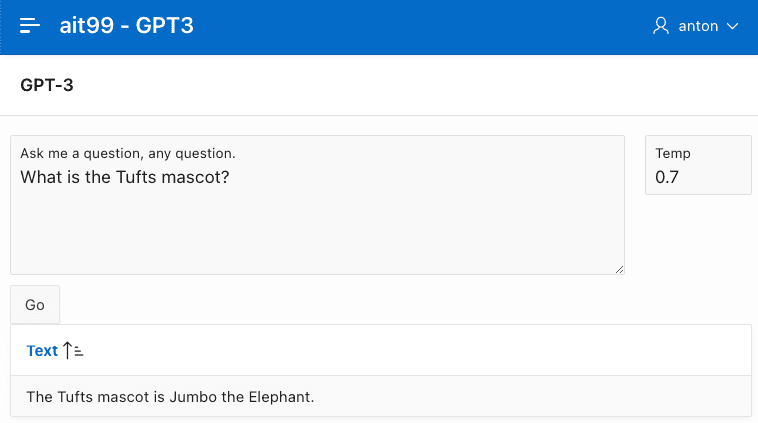
Task: Sort by the Text column header
Action: click(x=42, y=350)
